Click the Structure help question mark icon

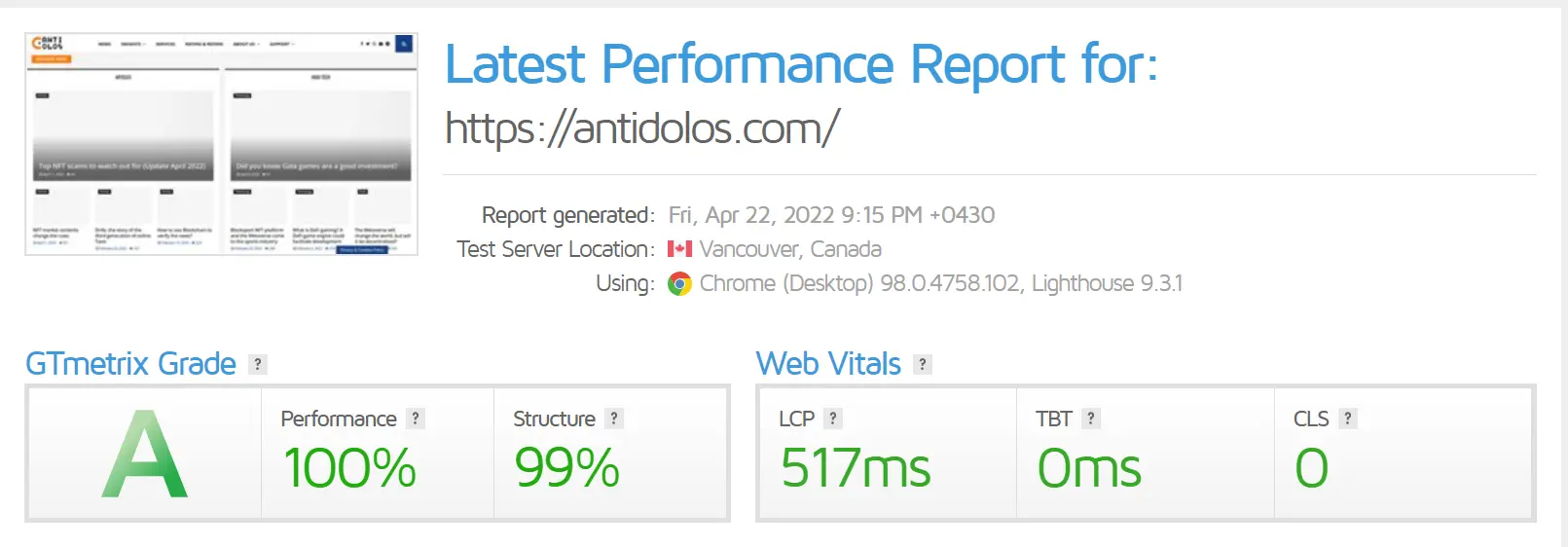(x=613, y=419)
